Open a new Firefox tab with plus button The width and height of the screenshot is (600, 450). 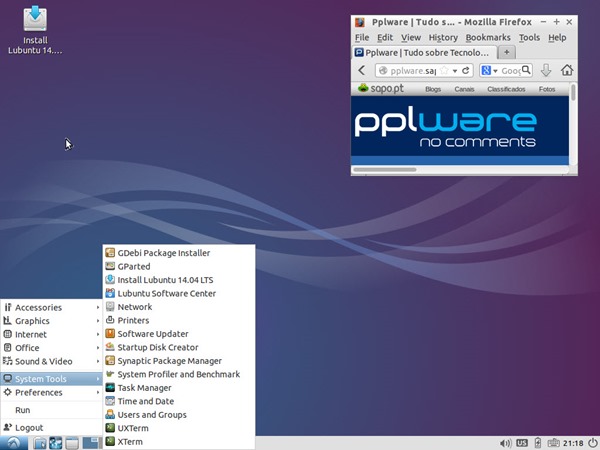pos(507,52)
